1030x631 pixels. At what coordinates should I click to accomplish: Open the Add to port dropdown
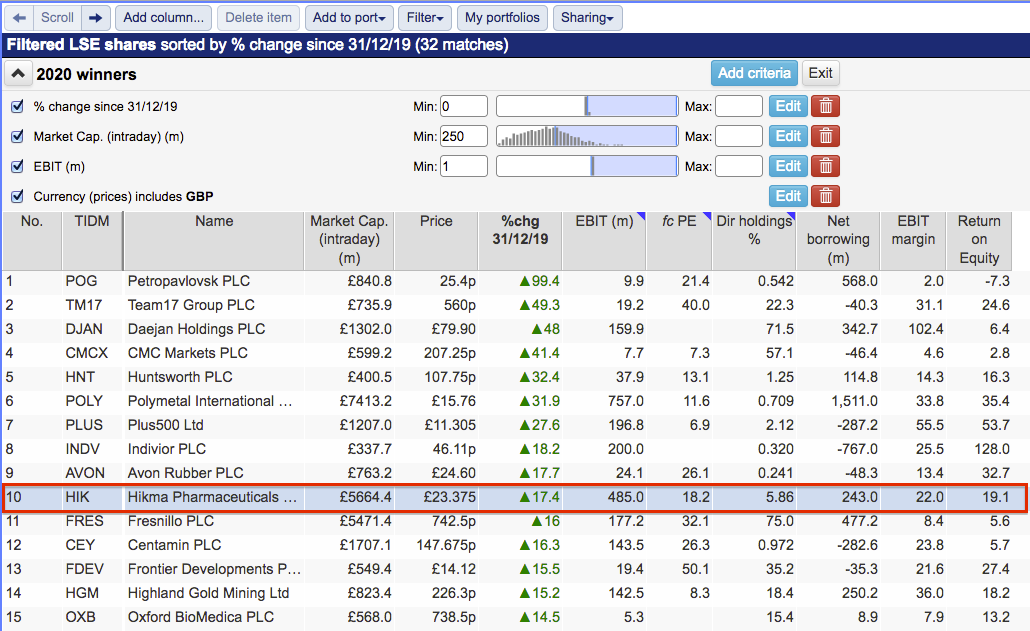point(349,18)
